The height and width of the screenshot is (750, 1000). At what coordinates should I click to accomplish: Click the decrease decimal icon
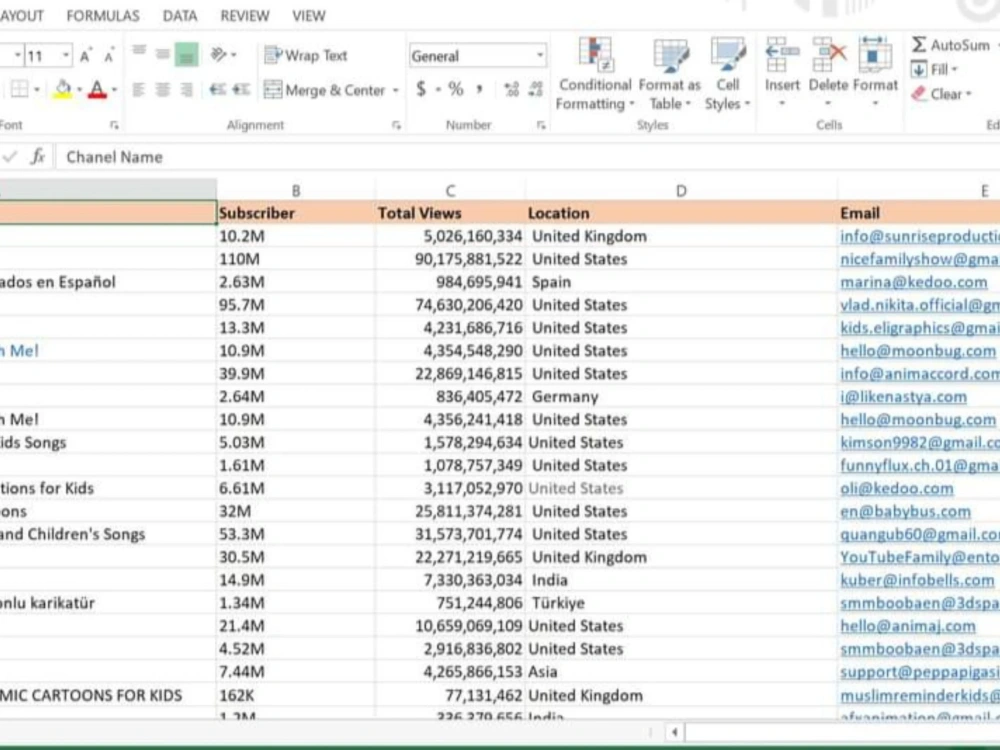click(536, 89)
